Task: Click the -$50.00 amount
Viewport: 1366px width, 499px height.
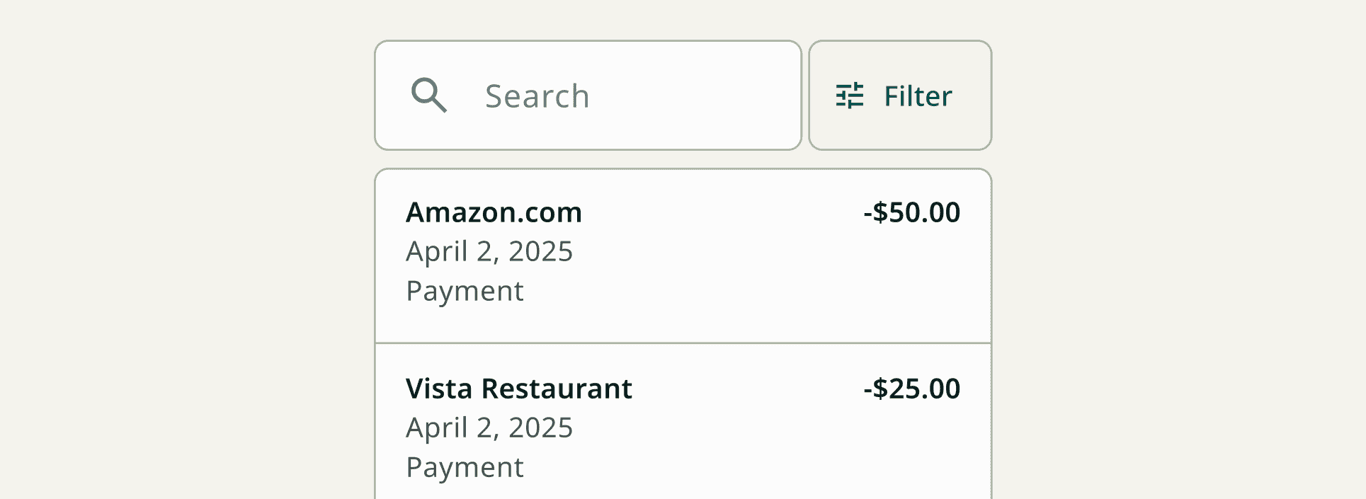Action: tap(912, 212)
